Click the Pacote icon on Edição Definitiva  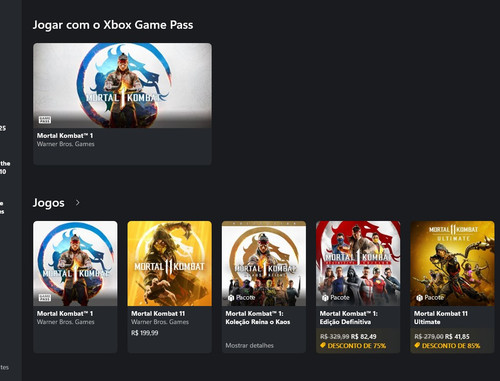point(325,298)
